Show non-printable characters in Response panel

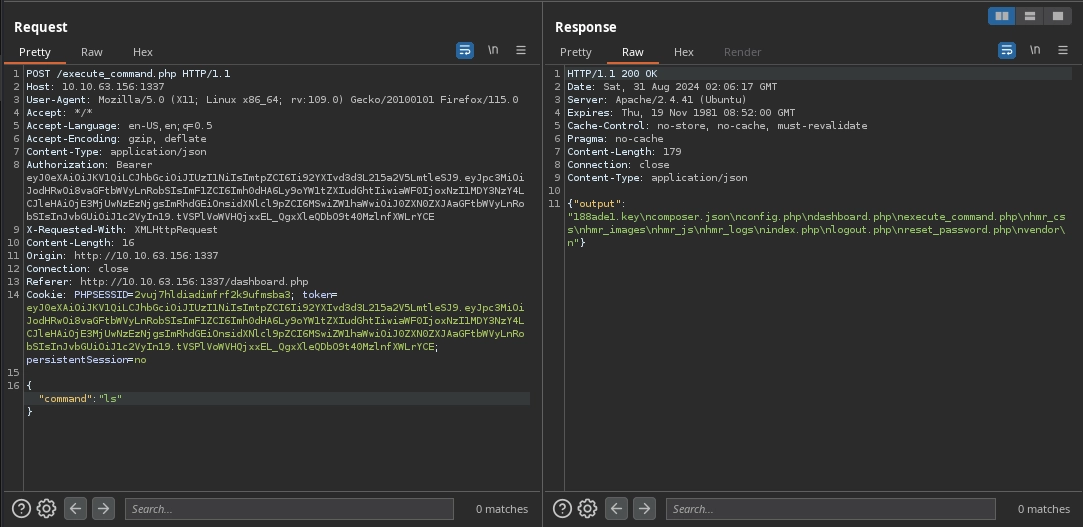pyautogui.click(x=1035, y=51)
